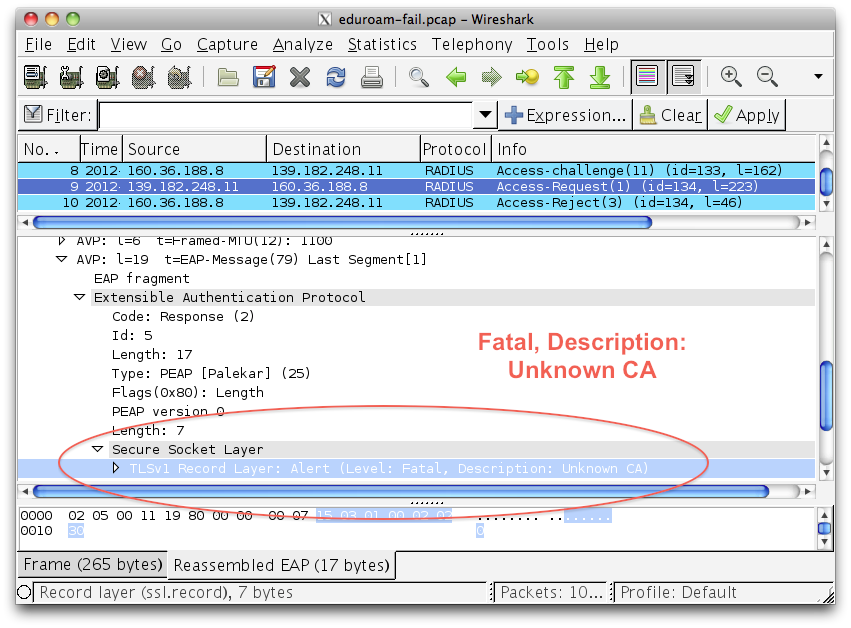The image size is (851, 628).
Task: Go back in packet history arrow
Action: (x=456, y=77)
